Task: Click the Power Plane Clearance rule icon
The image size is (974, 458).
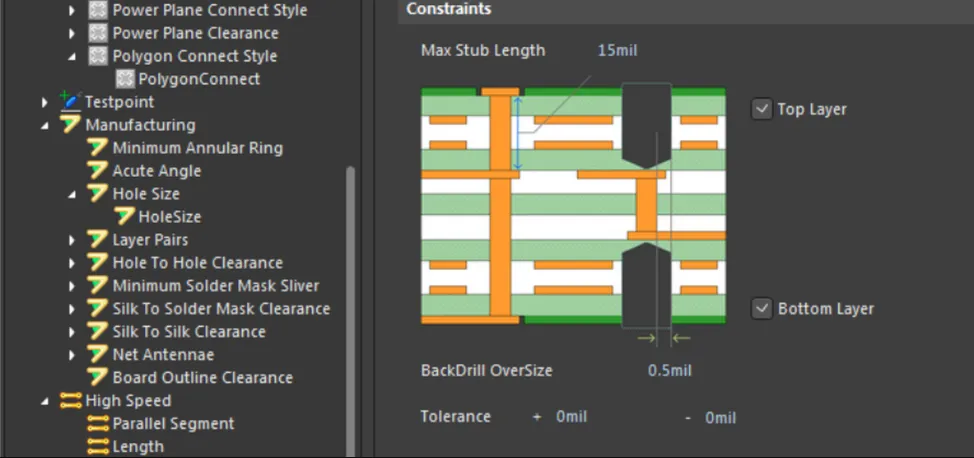Action: click(98, 33)
